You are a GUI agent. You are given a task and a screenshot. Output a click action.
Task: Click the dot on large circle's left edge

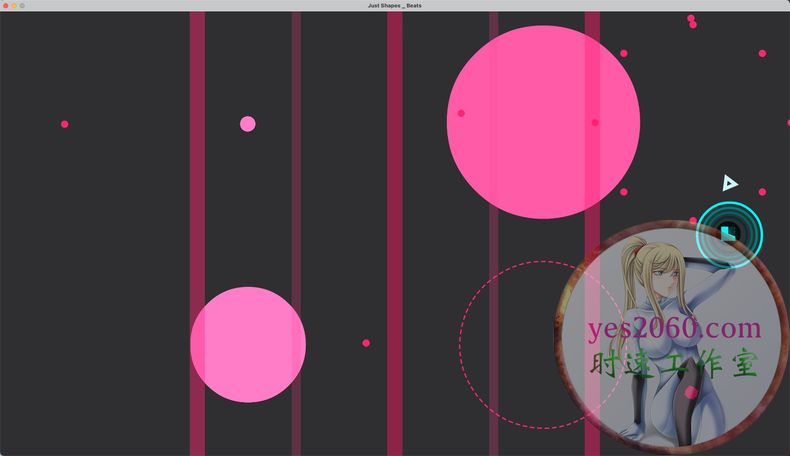(461, 113)
